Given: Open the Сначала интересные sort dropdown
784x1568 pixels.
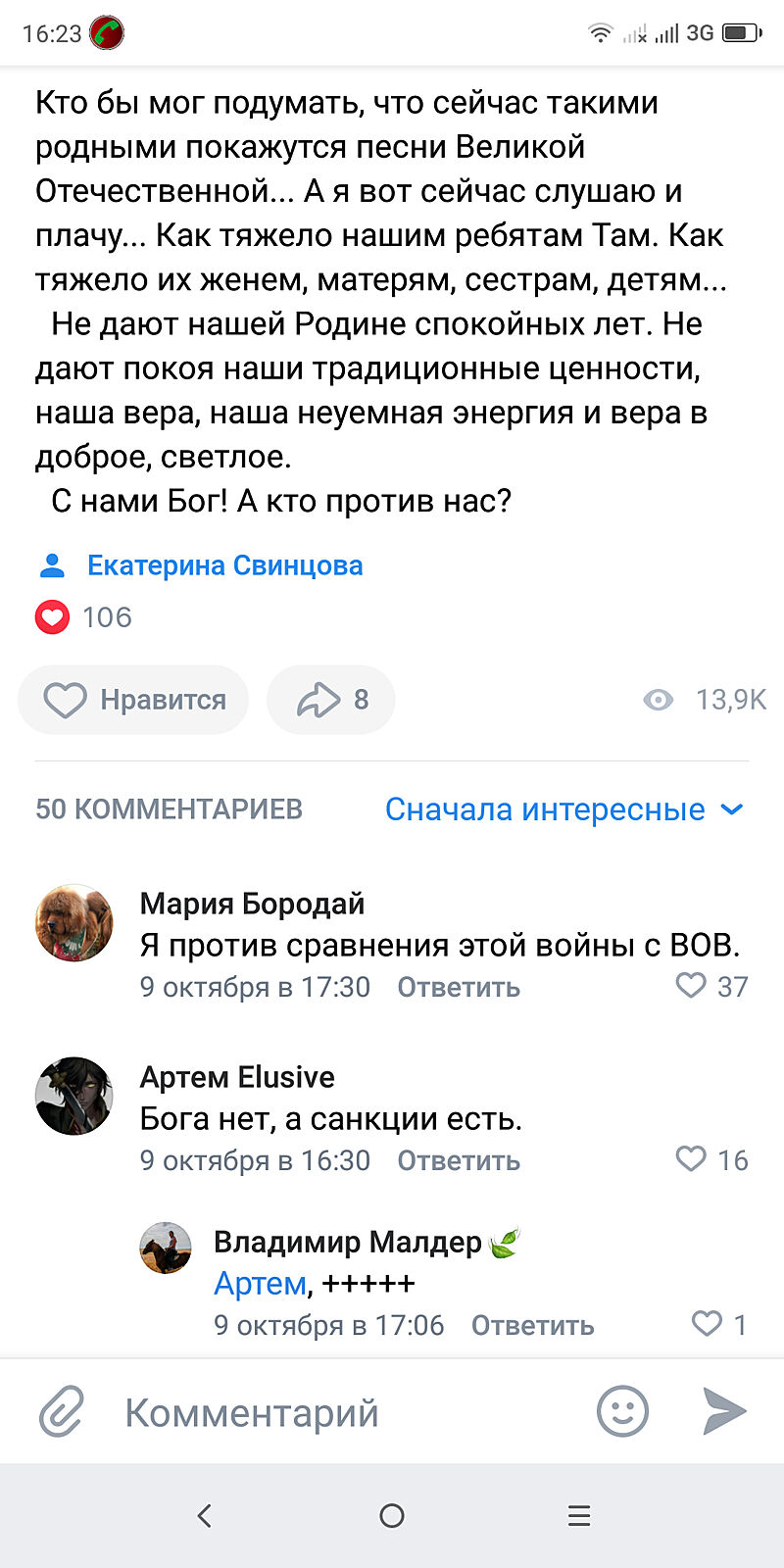Looking at the screenshot, I should pos(545,809).
